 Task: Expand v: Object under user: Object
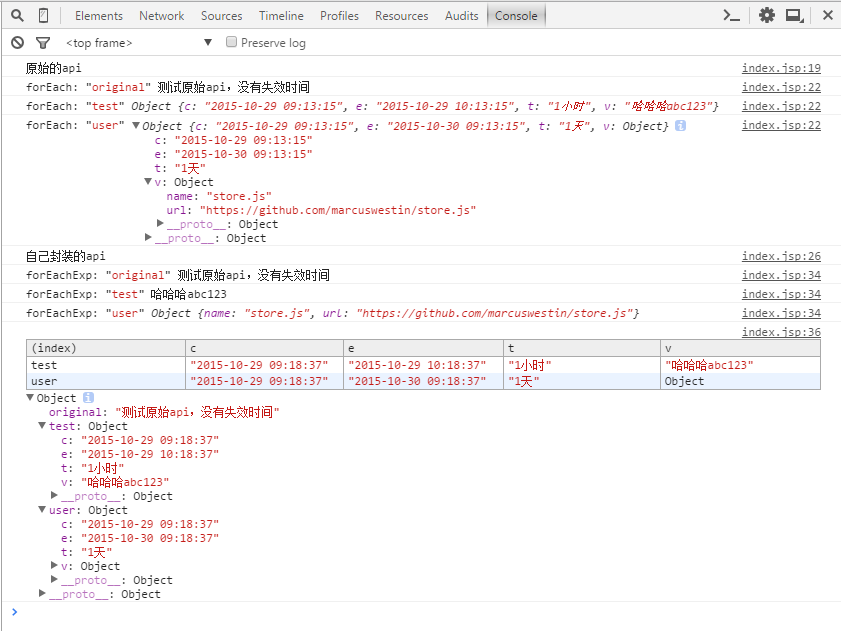tap(54, 565)
